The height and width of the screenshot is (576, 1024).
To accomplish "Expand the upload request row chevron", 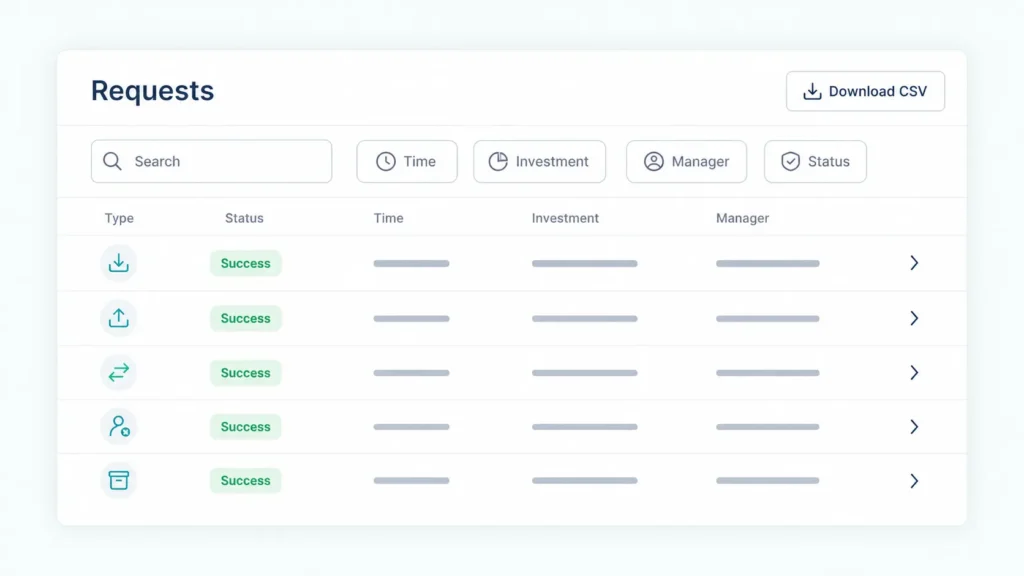I will 914,318.
